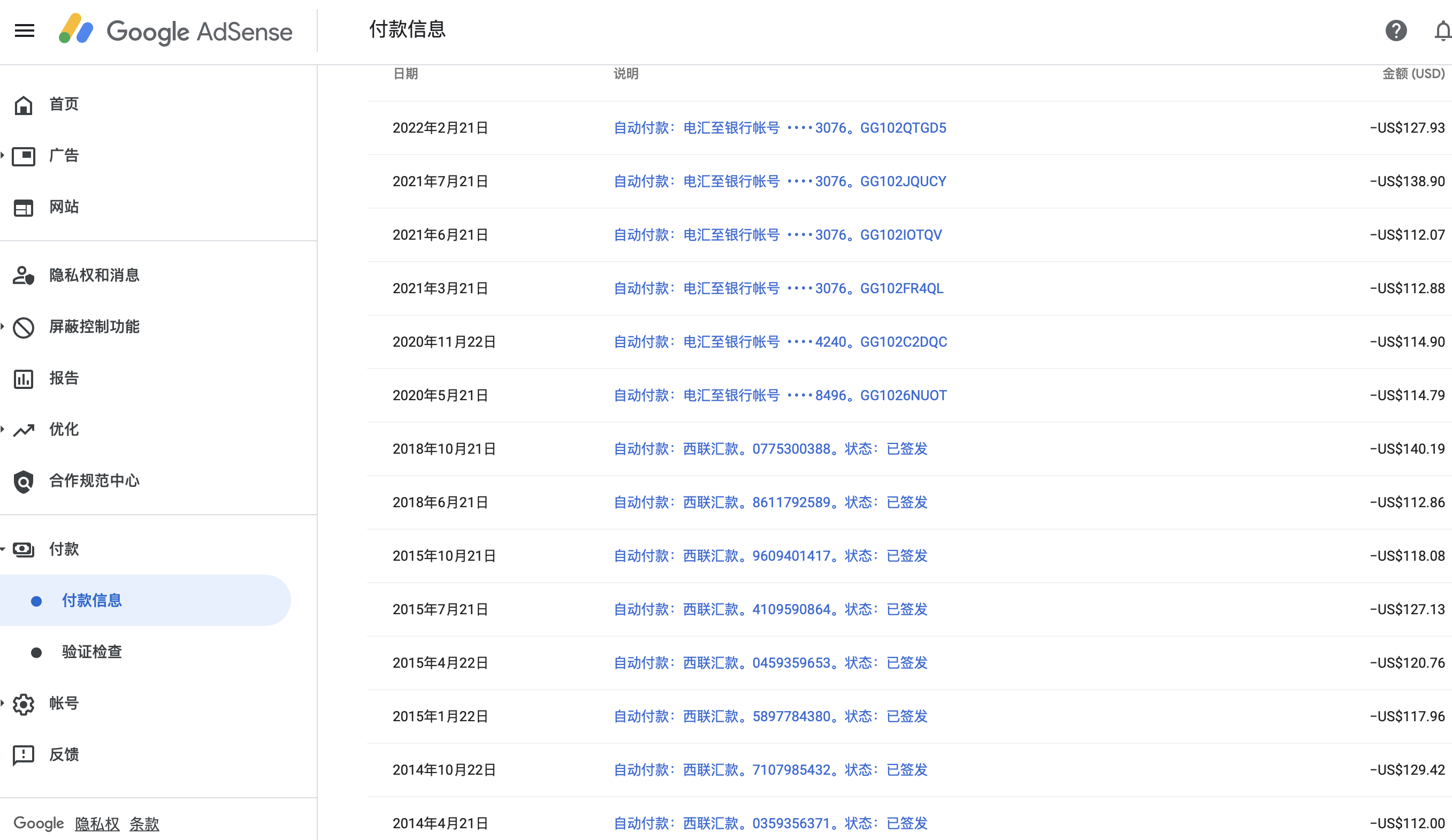This screenshot has height=840, width=1452.
Task: Open payment GG102IOTQV details link
Action: coord(777,235)
